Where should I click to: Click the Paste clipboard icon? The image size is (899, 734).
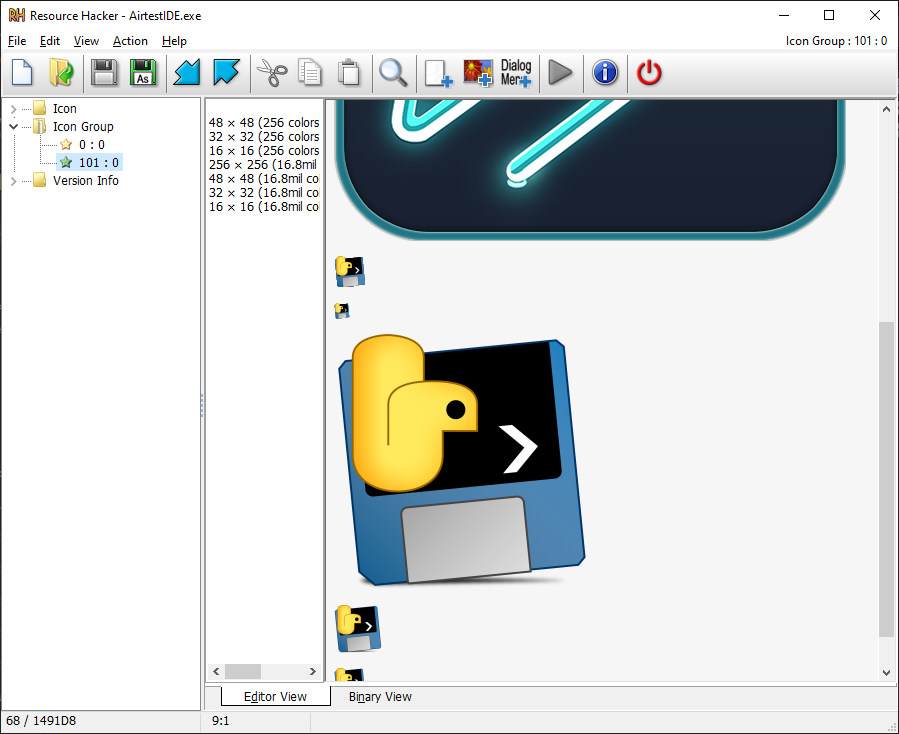[x=349, y=73]
